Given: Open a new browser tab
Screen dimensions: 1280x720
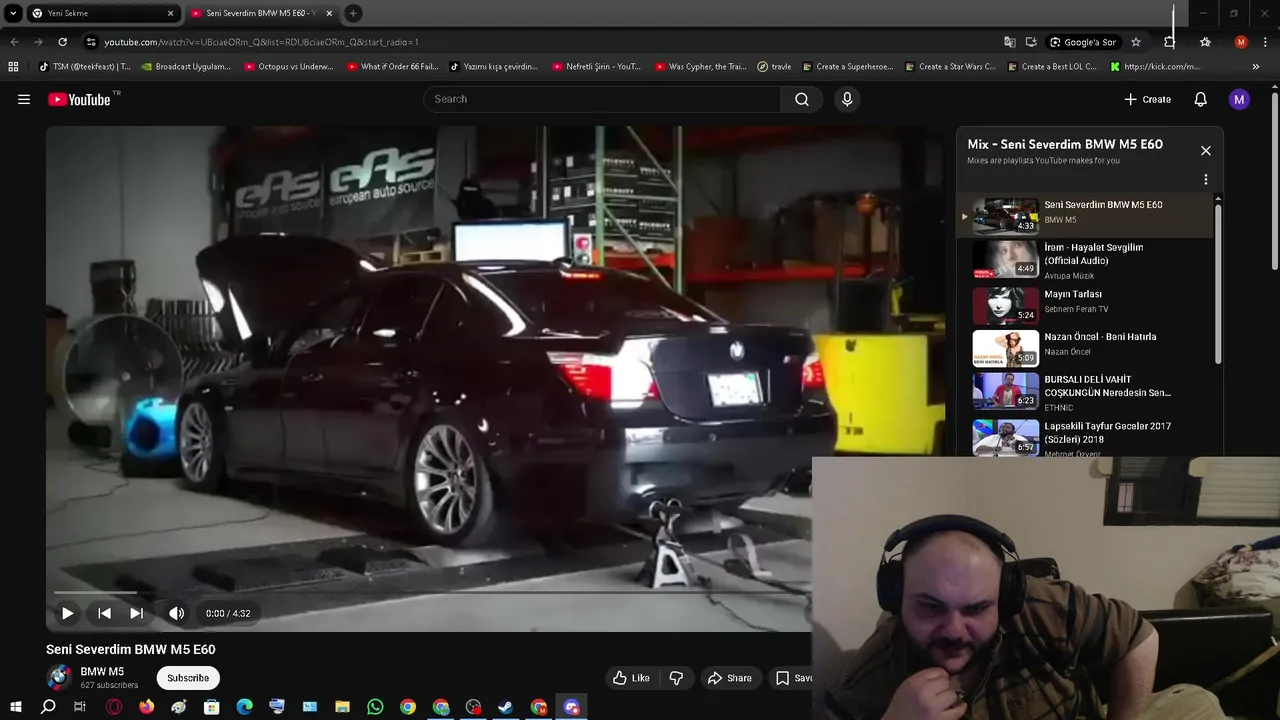Looking at the screenshot, I should pos(353,13).
